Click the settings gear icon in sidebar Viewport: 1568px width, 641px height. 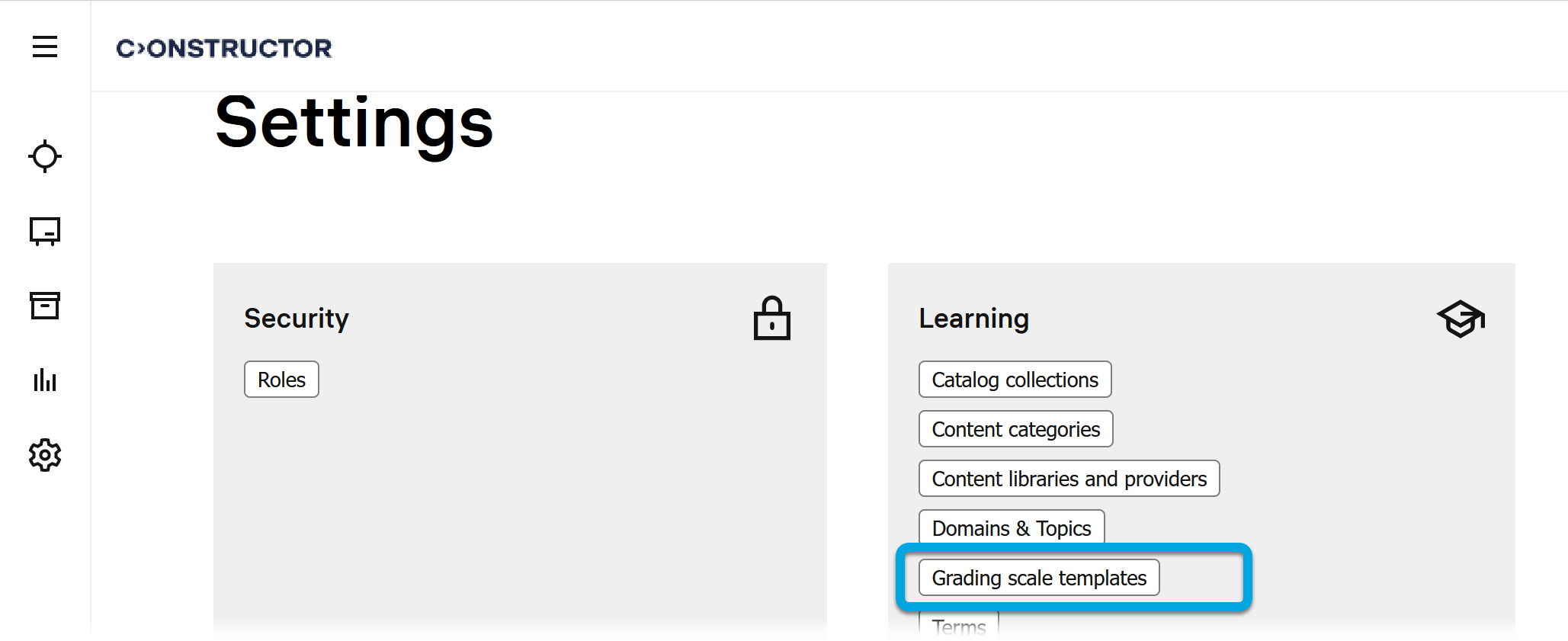click(x=45, y=455)
